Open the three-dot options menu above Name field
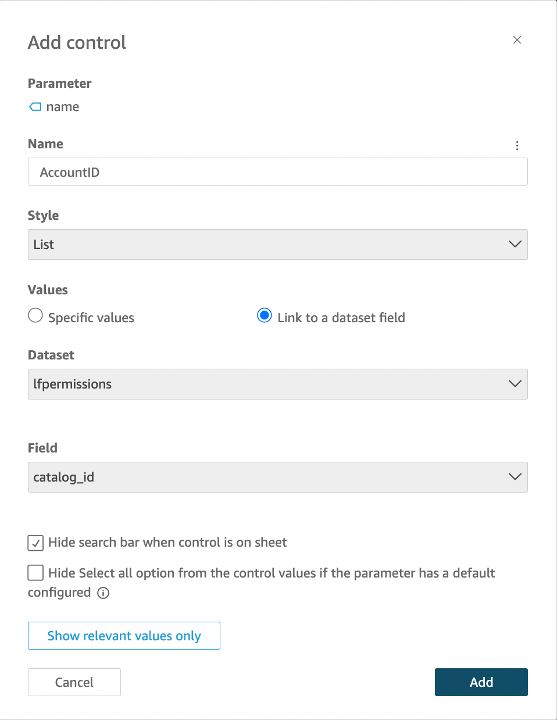This screenshot has width=558, height=720. tap(517, 146)
